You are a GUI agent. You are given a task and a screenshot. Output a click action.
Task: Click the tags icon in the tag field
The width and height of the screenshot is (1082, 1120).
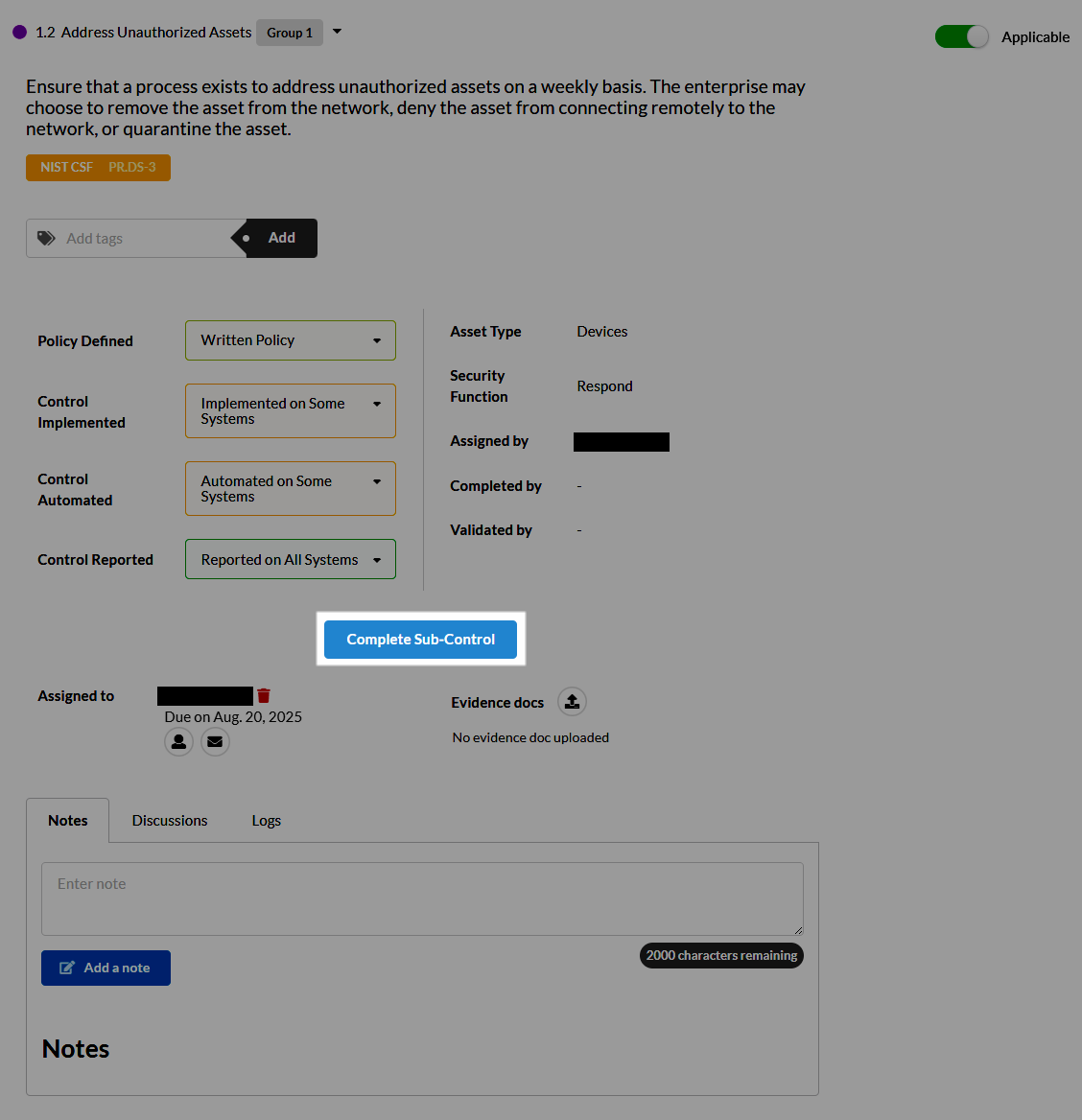click(46, 238)
